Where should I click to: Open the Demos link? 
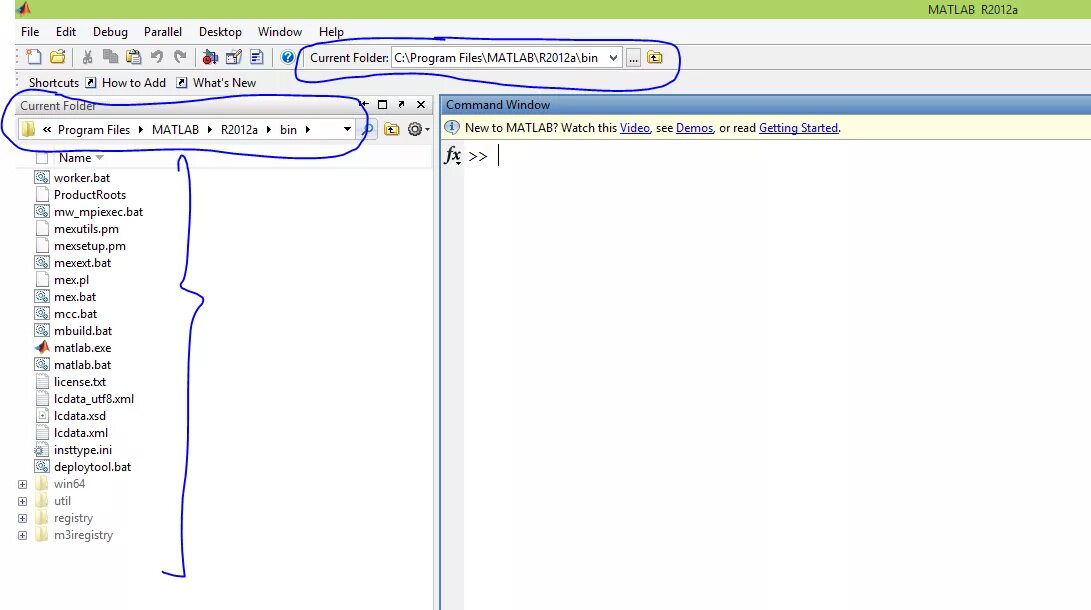(694, 128)
